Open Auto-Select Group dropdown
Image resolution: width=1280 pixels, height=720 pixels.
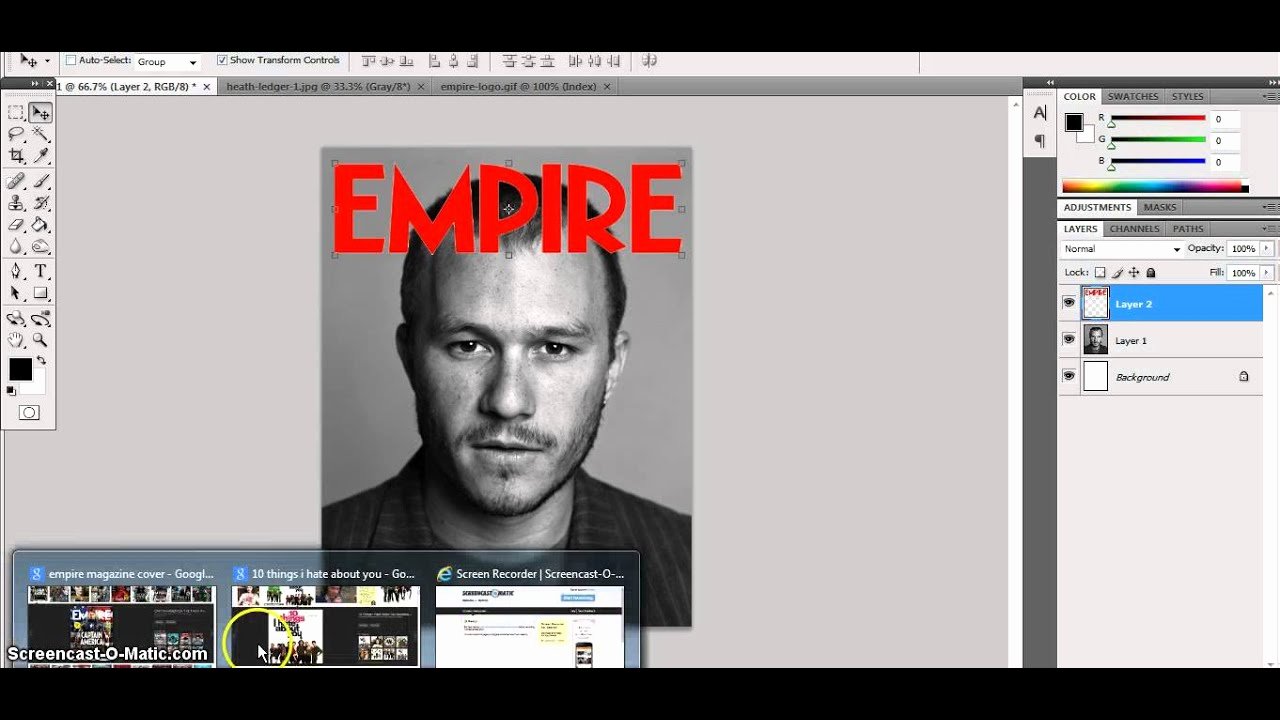click(166, 61)
